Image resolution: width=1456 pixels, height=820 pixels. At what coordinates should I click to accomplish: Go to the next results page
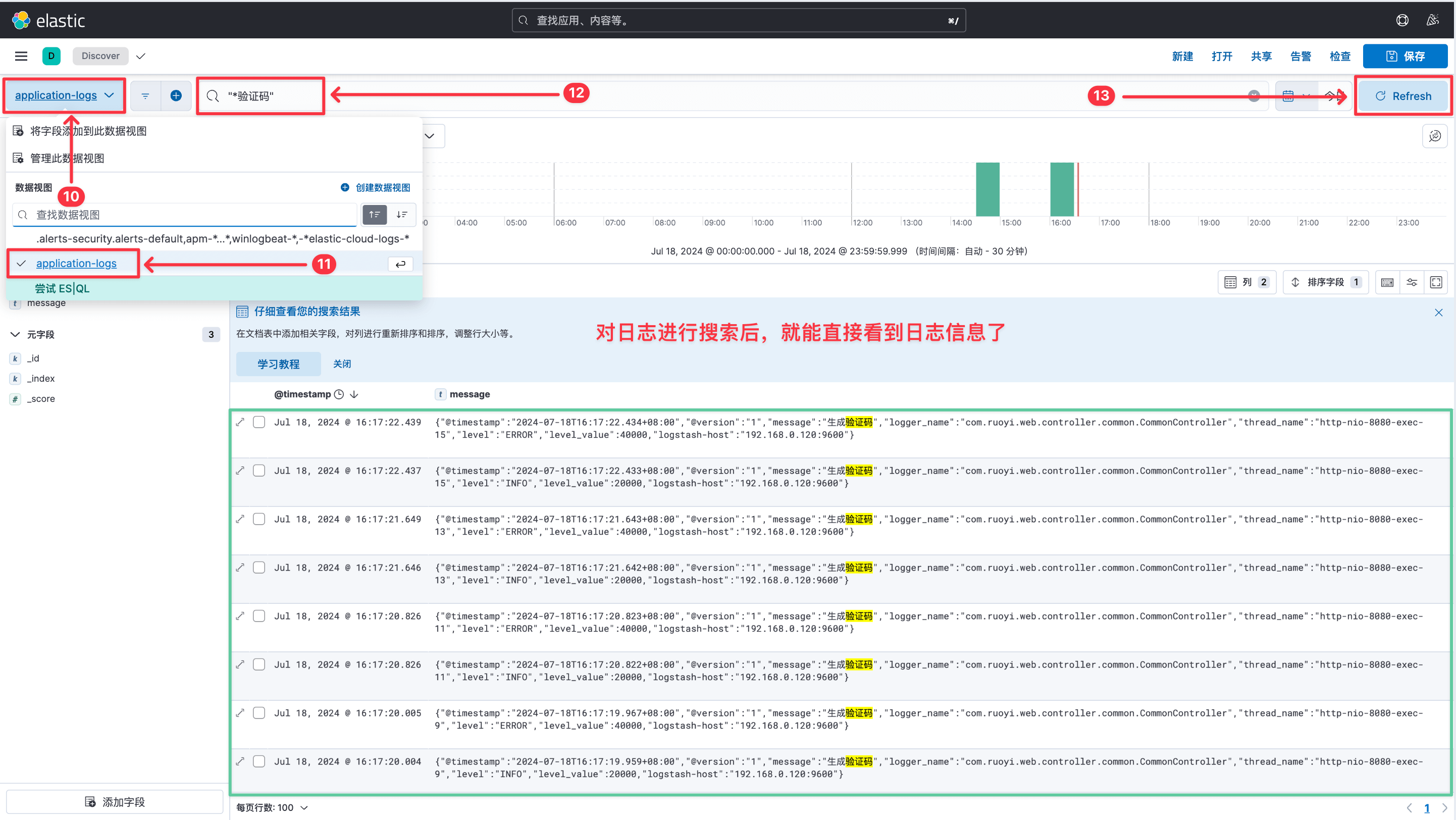(x=1444, y=807)
